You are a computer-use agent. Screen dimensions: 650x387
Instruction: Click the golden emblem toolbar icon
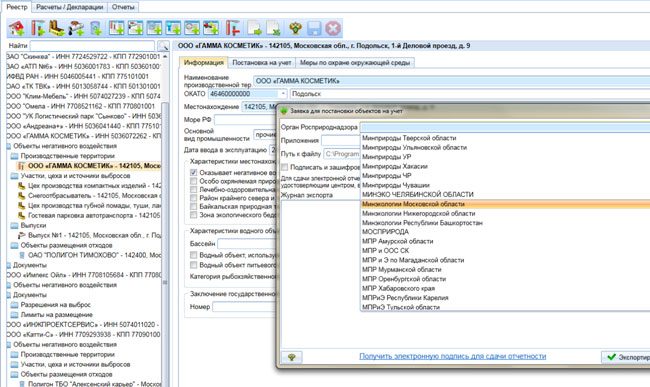tap(296, 28)
